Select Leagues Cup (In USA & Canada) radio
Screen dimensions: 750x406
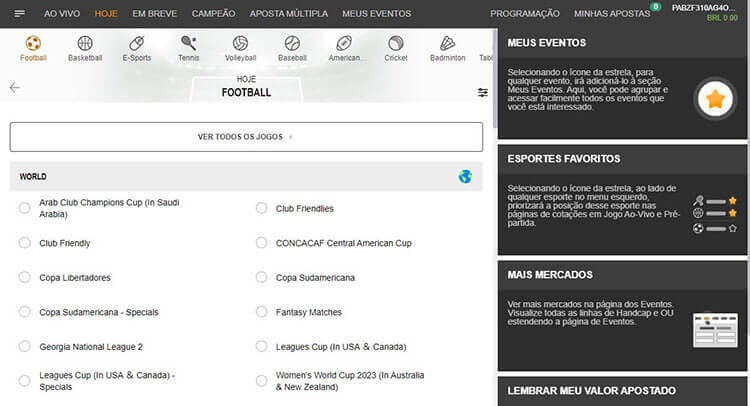point(261,346)
